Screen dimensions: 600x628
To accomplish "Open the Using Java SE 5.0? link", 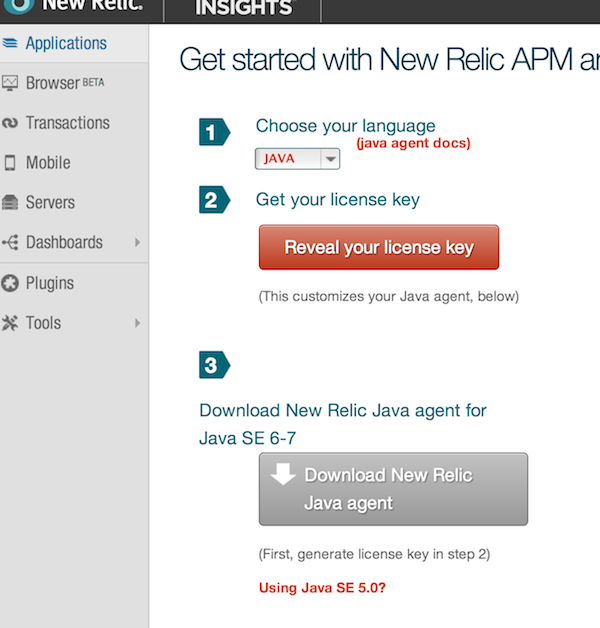I will (x=322, y=588).
